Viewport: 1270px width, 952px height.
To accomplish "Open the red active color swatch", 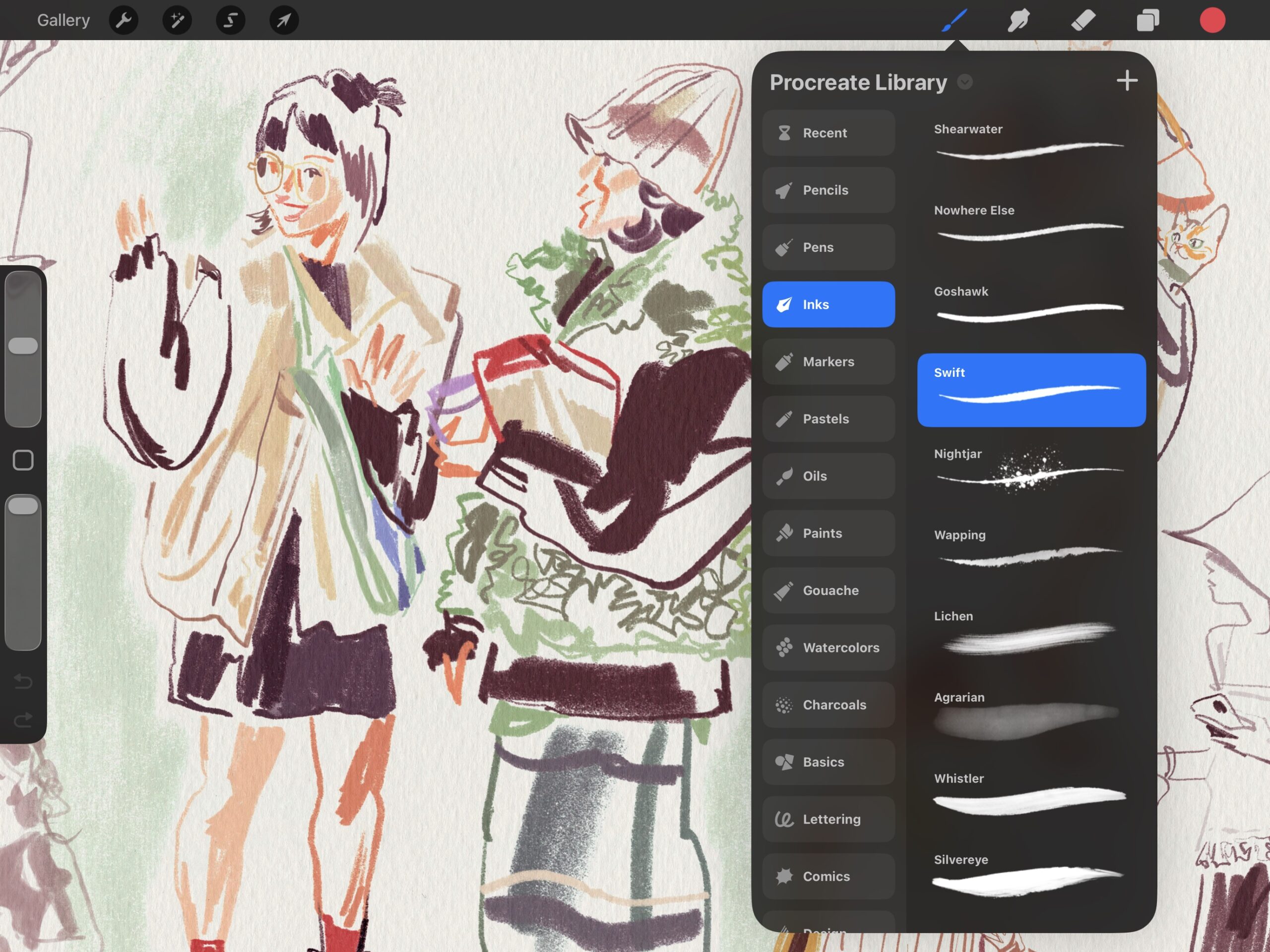I will coord(1212,21).
